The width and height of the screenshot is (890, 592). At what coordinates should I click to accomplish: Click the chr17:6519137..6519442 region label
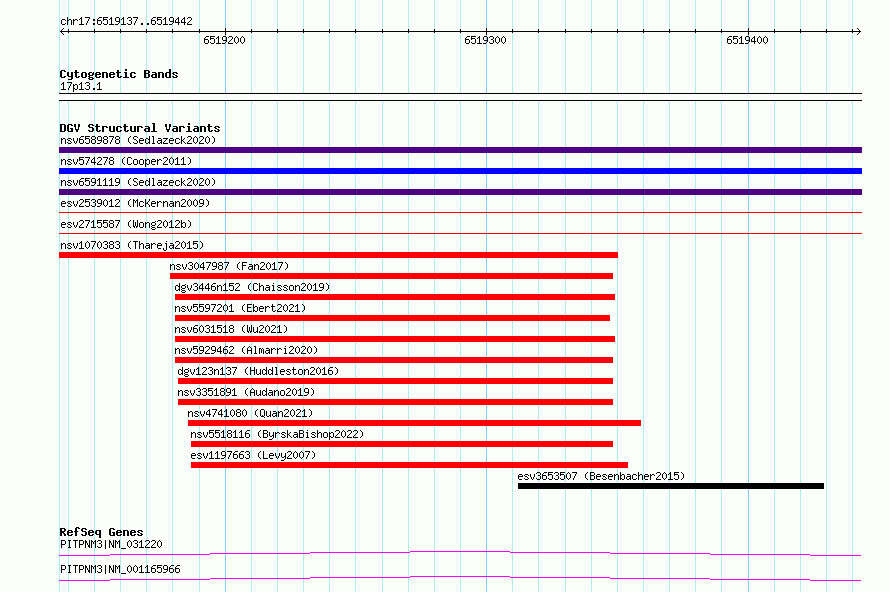(126, 22)
